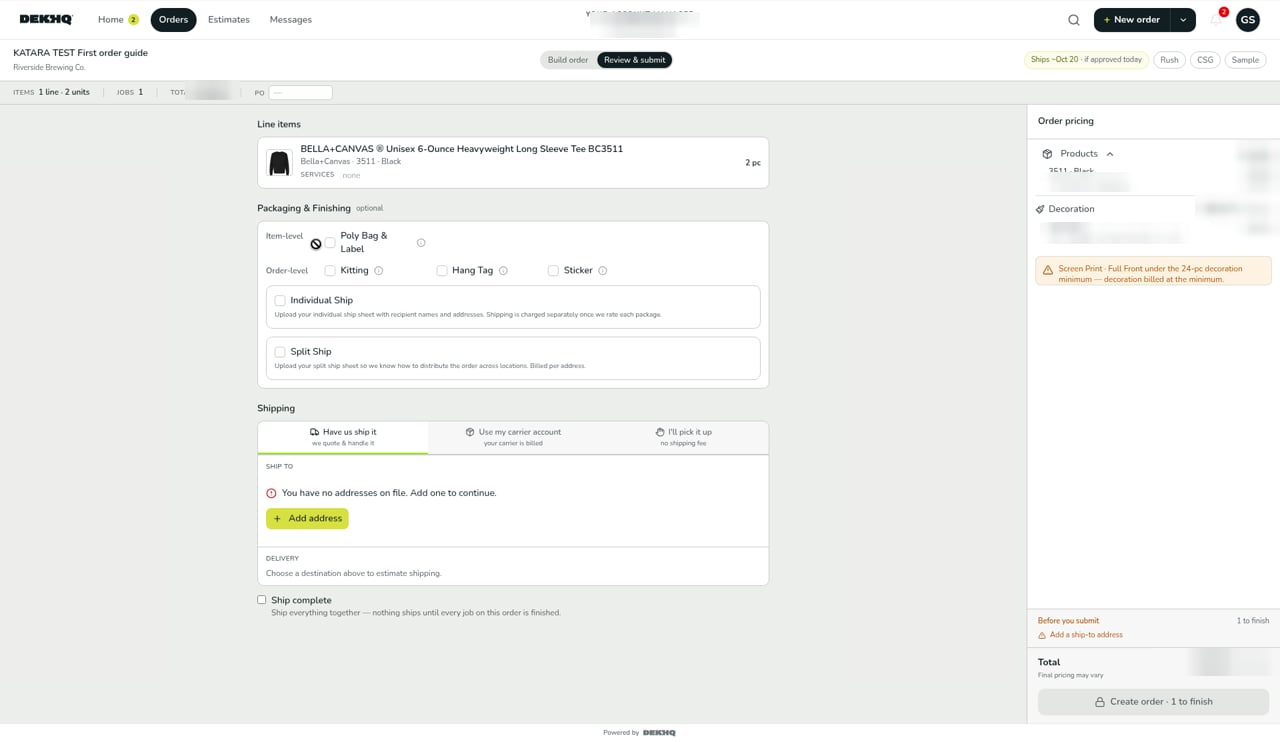Show the Sticker info icon

click(602, 271)
